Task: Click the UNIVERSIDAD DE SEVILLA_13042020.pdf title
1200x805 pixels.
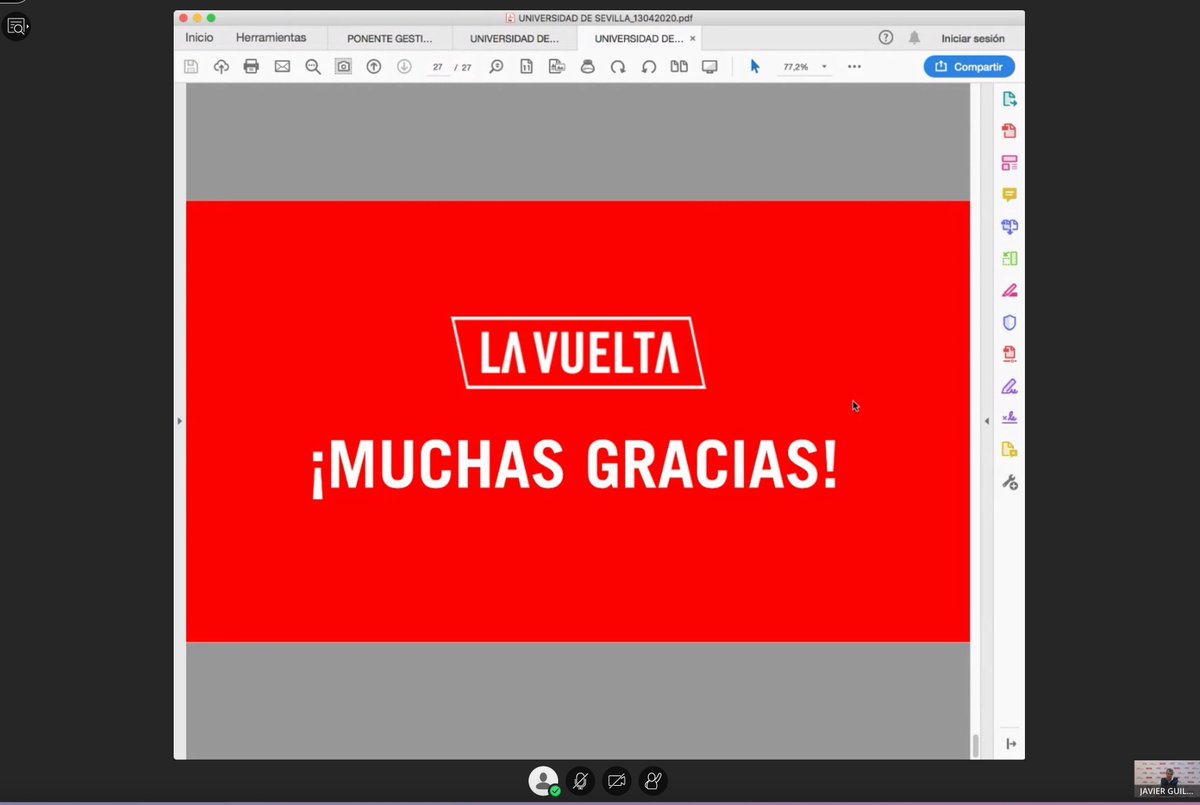Action: click(x=606, y=18)
